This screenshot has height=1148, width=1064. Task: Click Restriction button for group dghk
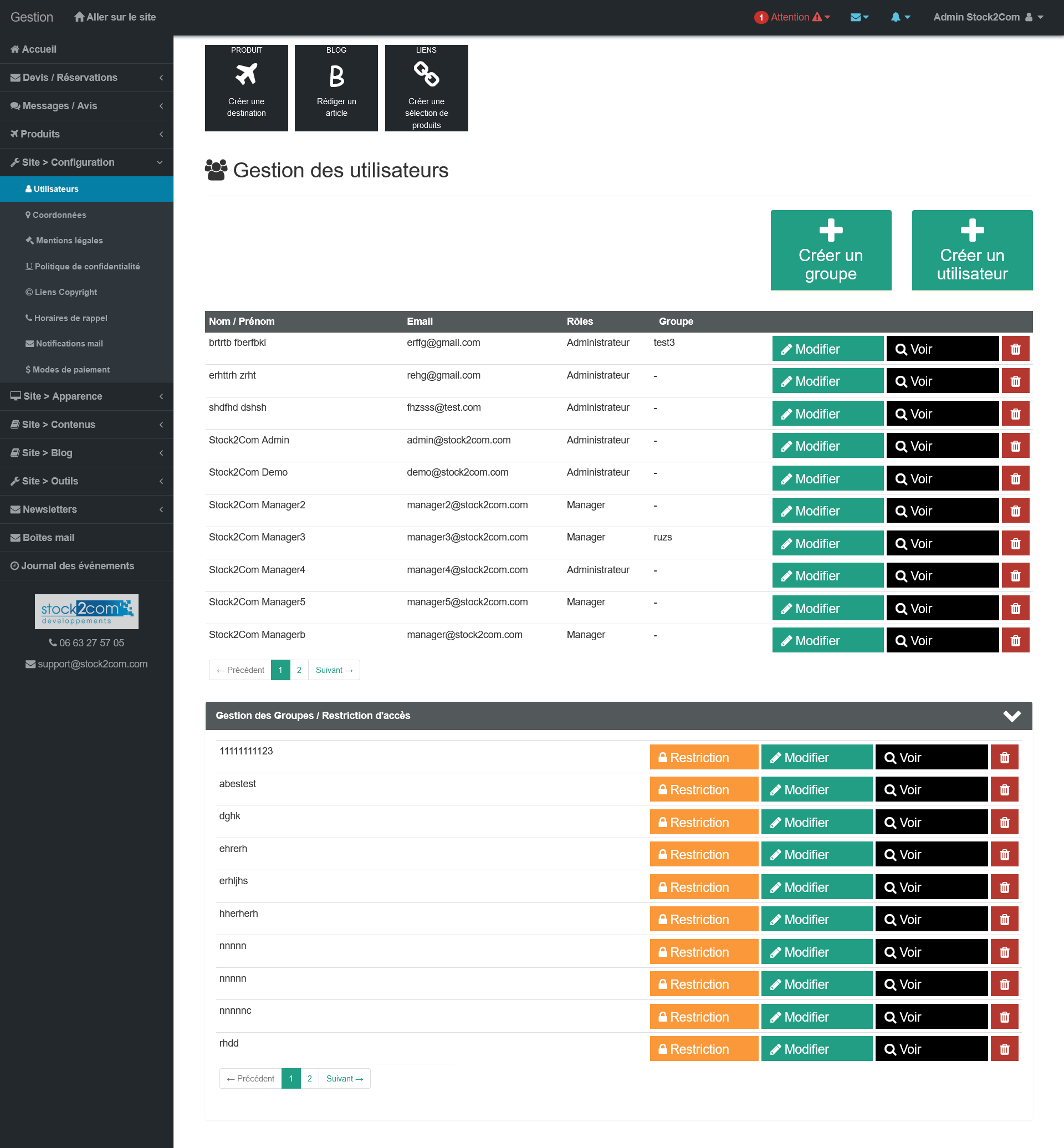click(703, 822)
